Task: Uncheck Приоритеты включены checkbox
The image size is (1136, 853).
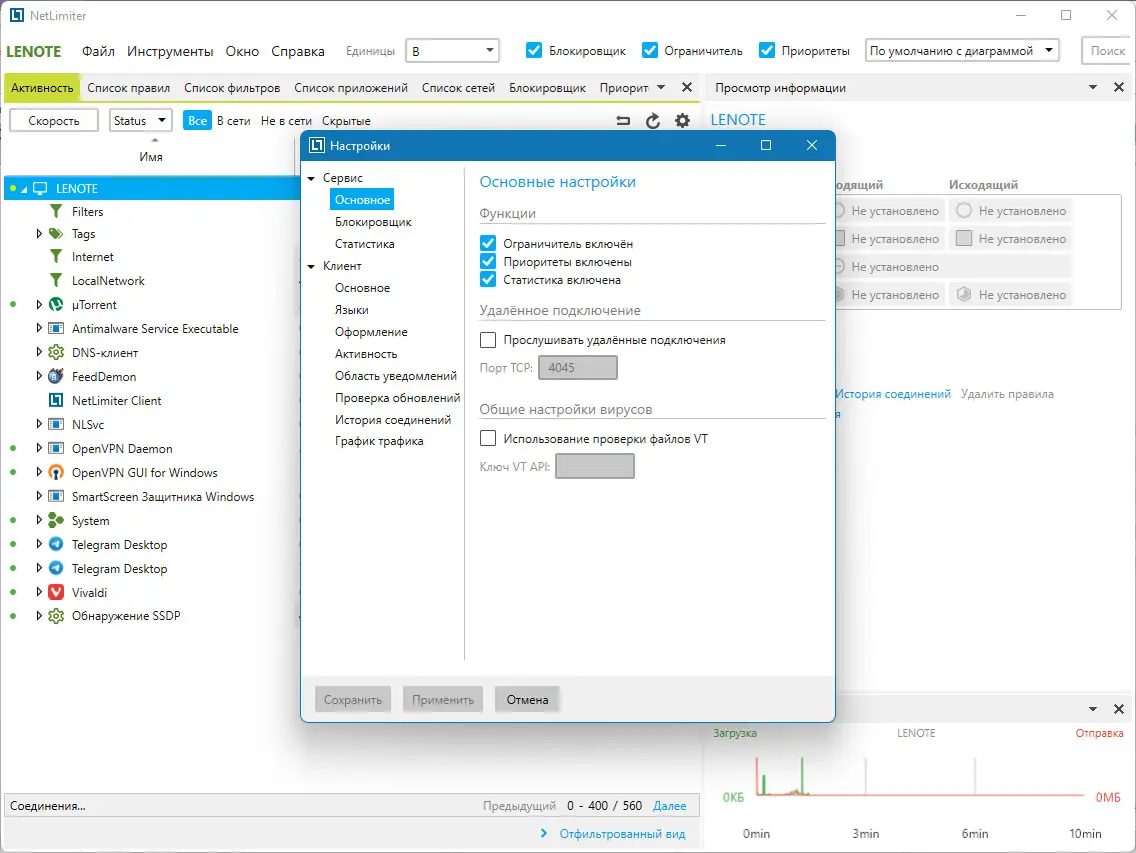Action: [488, 262]
